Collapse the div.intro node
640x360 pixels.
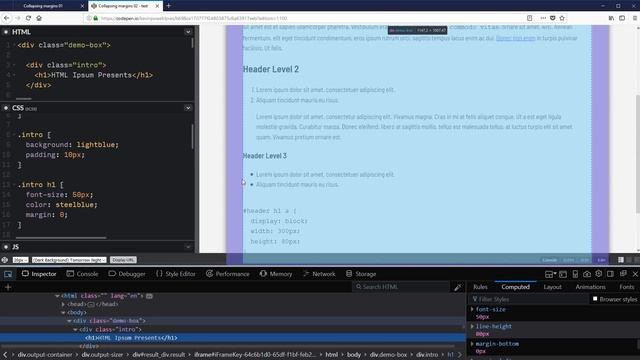click(76, 329)
